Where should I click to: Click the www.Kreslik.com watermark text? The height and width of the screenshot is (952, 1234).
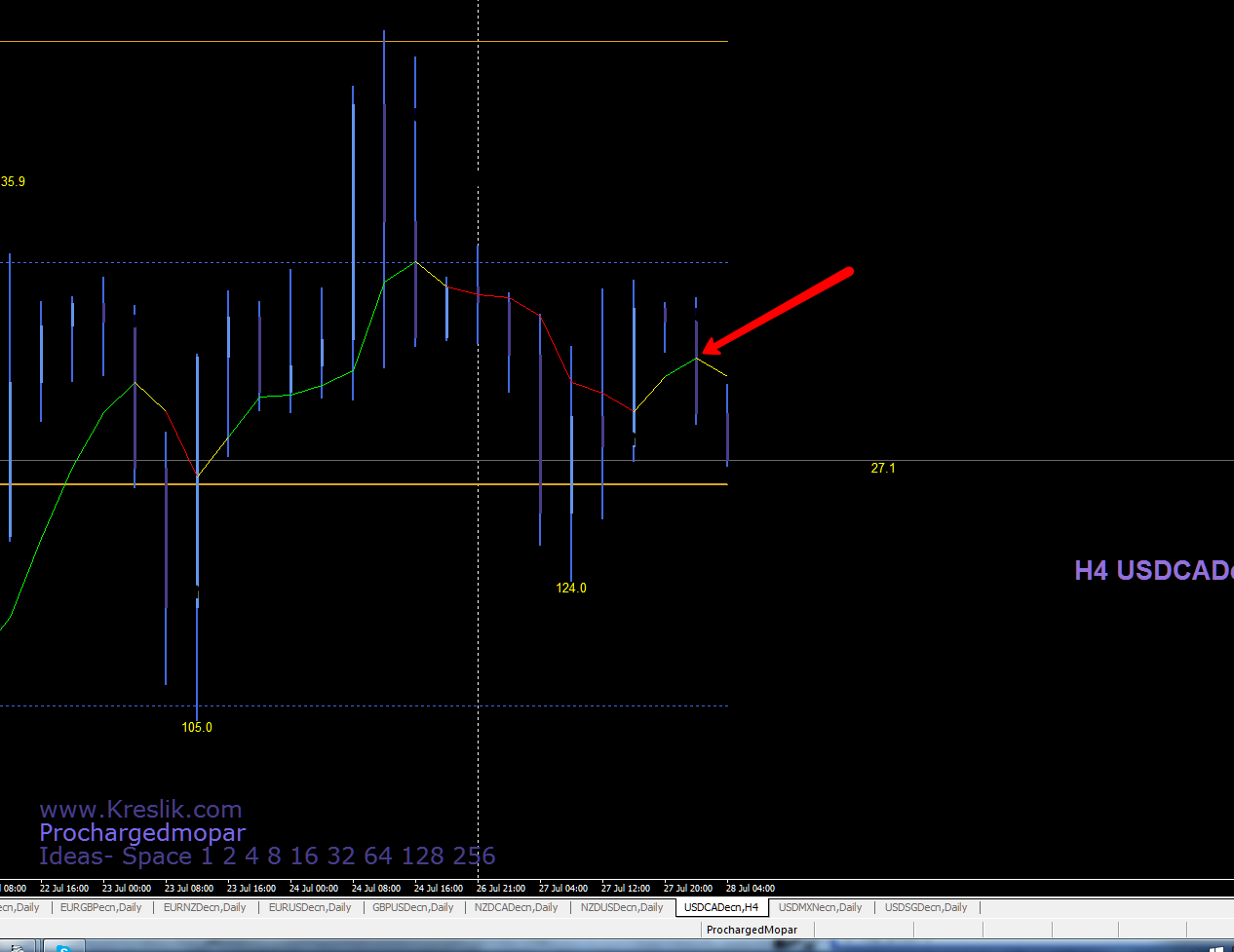140,810
